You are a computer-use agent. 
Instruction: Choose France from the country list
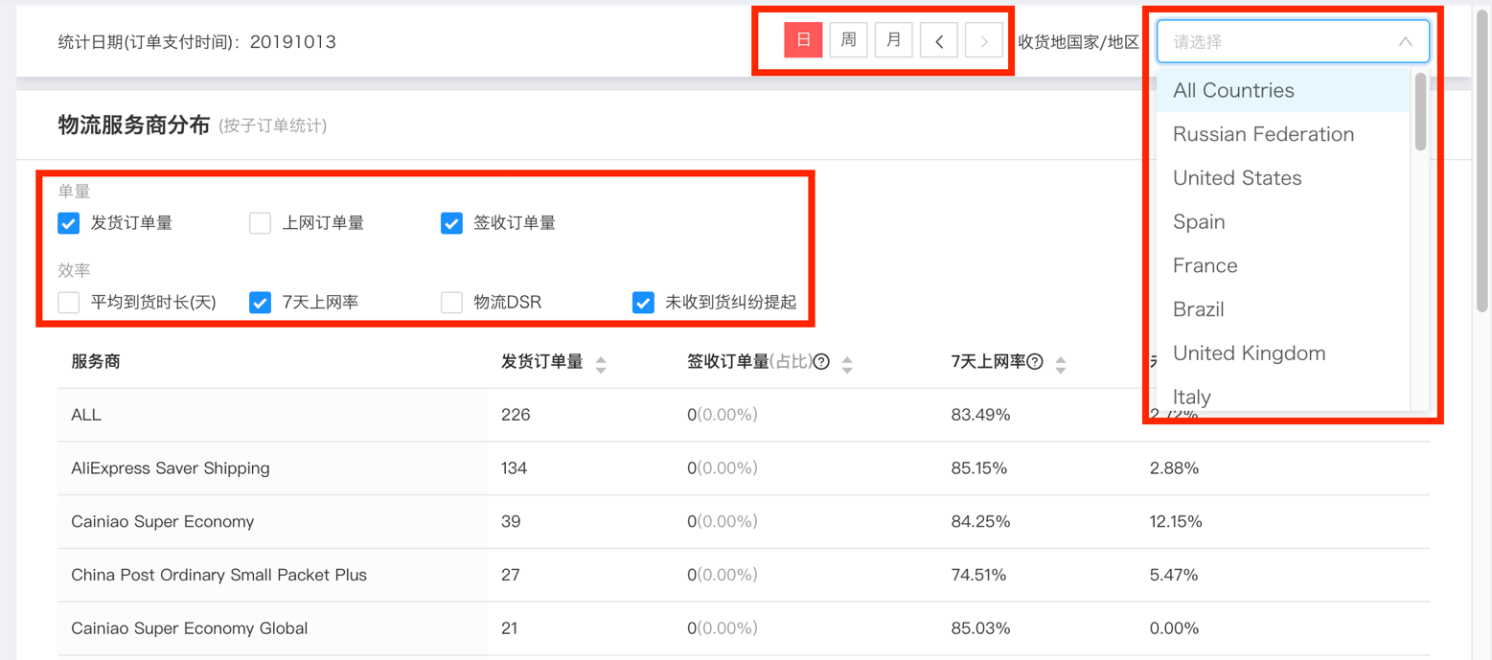pos(1284,266)
